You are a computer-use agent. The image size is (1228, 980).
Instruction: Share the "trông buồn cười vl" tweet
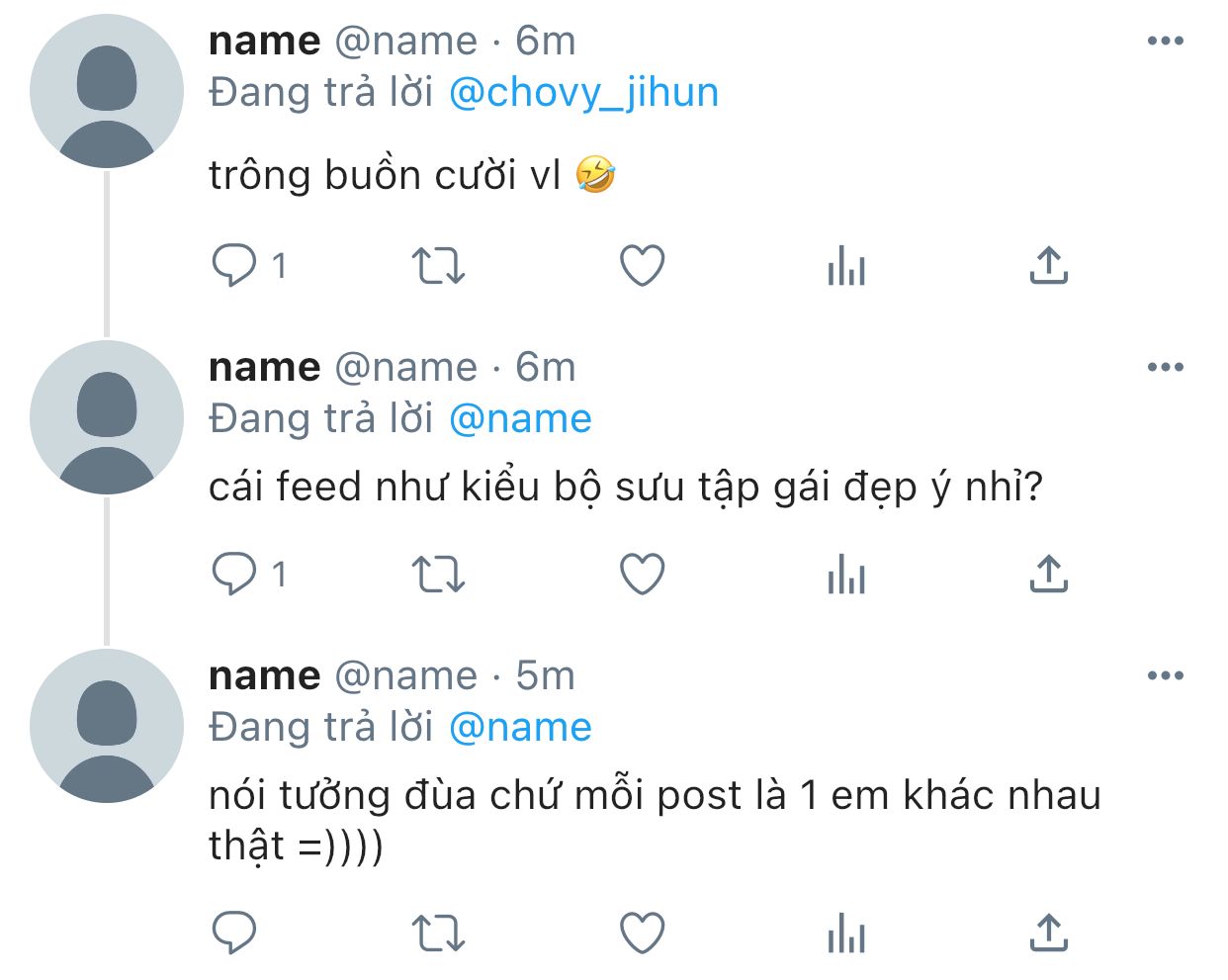(x=1049, y=265)
